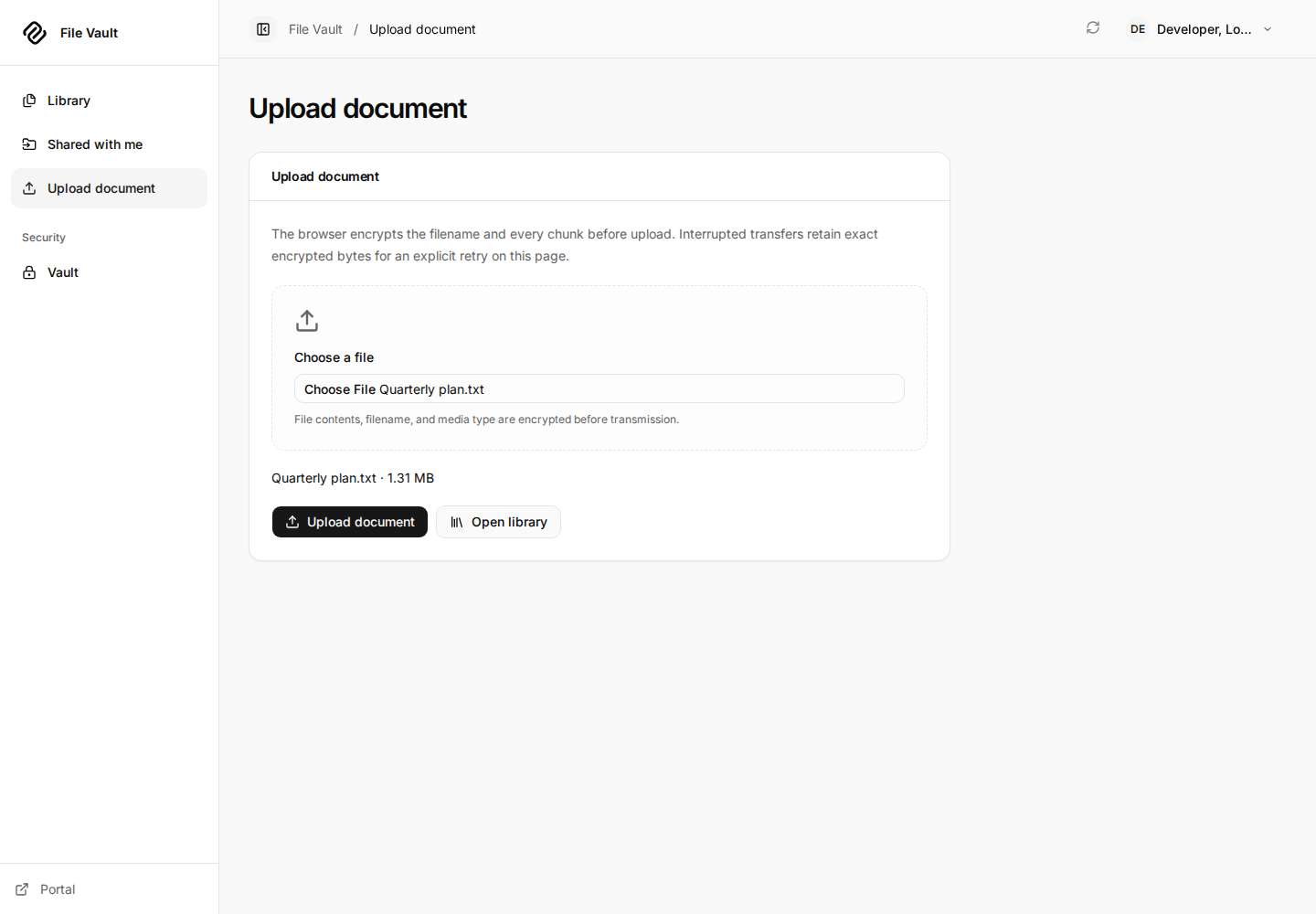1316x914 pixels.
Task: Click the Open library button
Action: click(498, 522)
